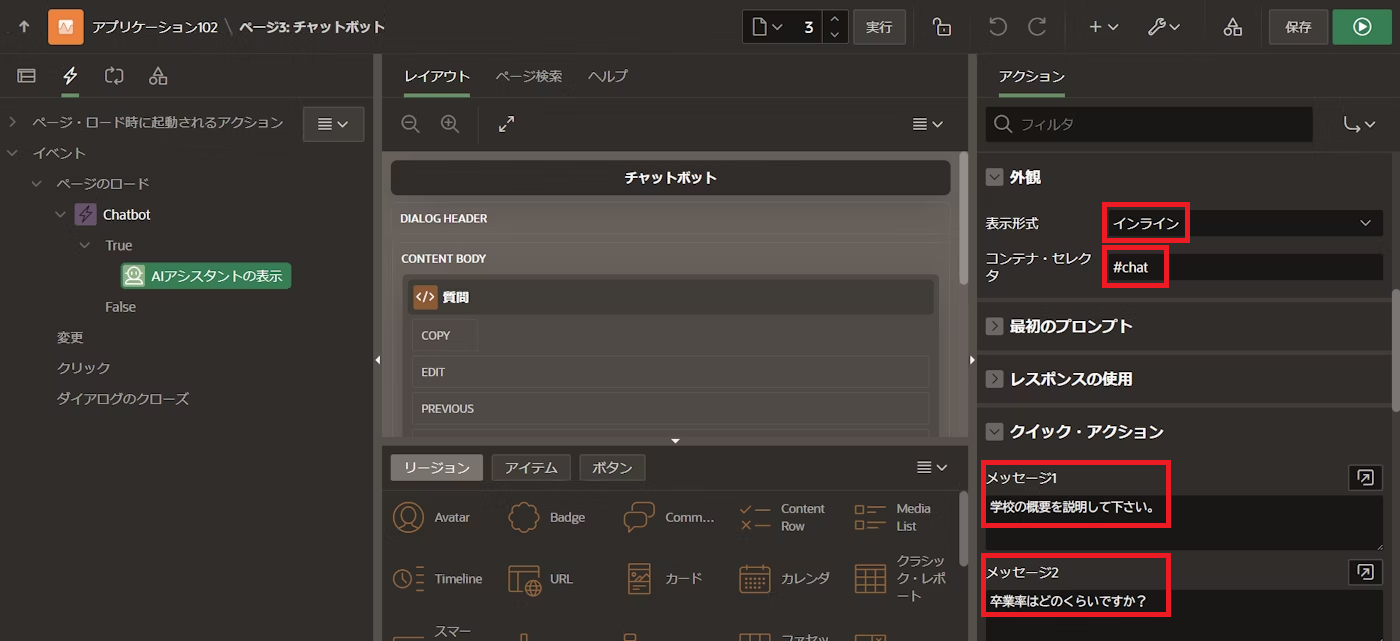The height and width of the screenshot is (641, 1400).
Task: Select the False branch in tree
Action: click(120, 307)
